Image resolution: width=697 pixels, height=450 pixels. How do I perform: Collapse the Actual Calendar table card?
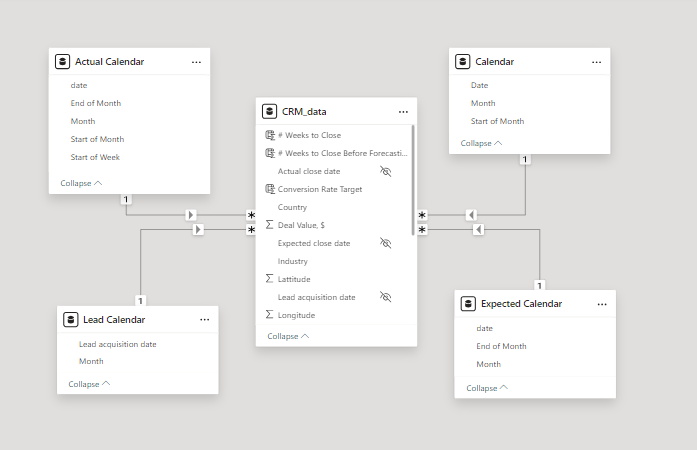point(81,183)
